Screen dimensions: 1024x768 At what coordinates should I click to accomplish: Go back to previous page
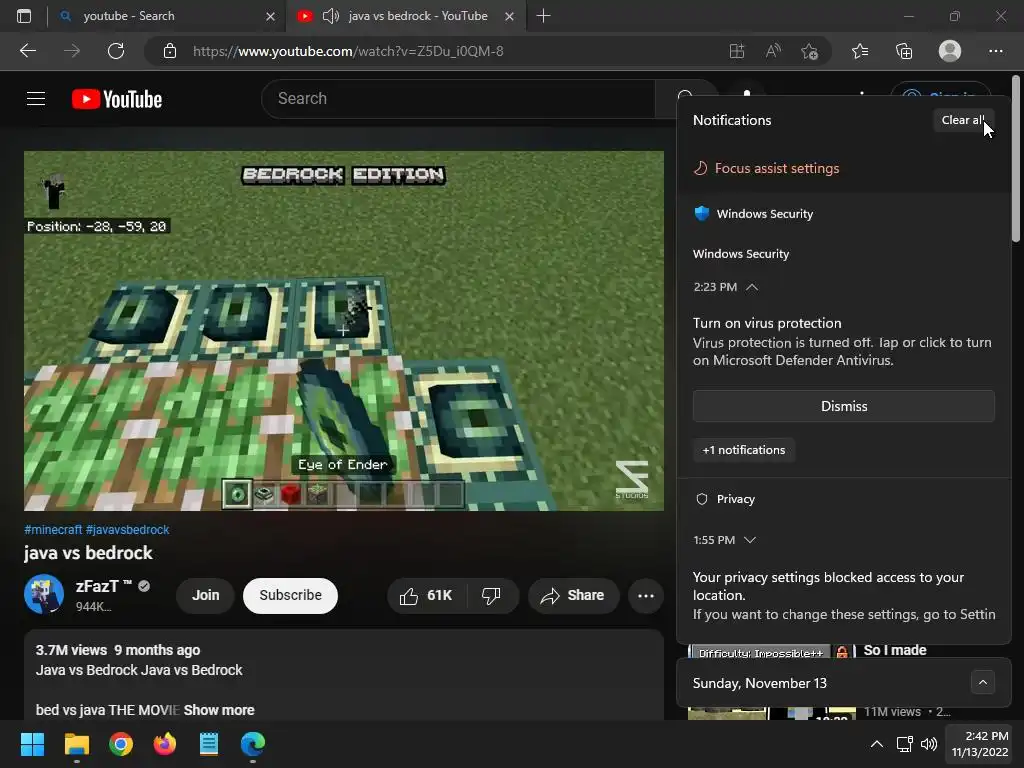pos(28,51)
